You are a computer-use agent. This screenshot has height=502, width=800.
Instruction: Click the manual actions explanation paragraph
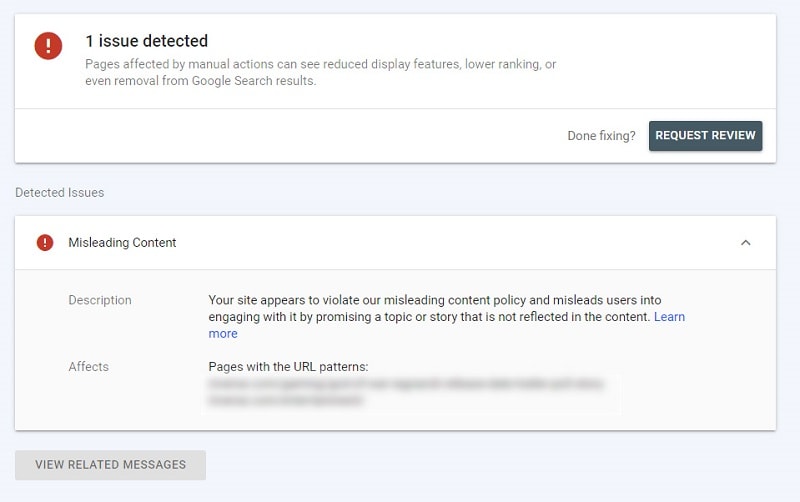pos(320,72)
